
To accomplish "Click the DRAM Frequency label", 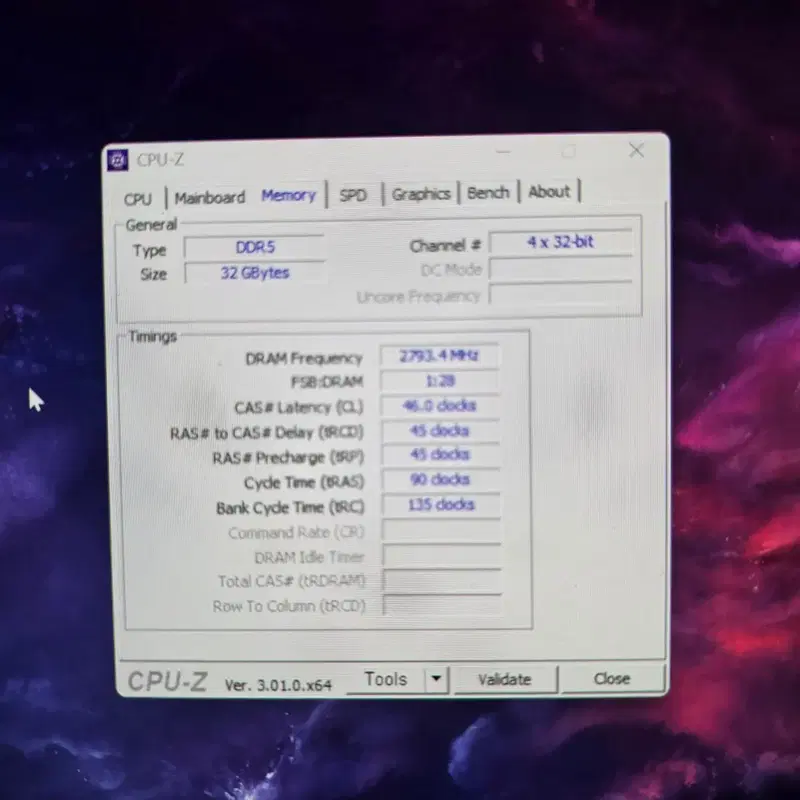I will pos(304,359).
